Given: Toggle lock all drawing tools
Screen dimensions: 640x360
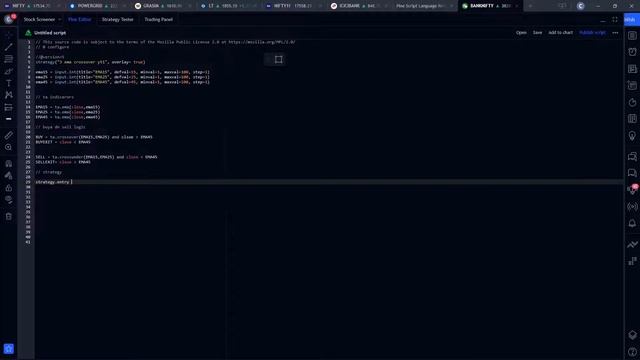Looking at the screenshot, I should (x=9, y=188).
